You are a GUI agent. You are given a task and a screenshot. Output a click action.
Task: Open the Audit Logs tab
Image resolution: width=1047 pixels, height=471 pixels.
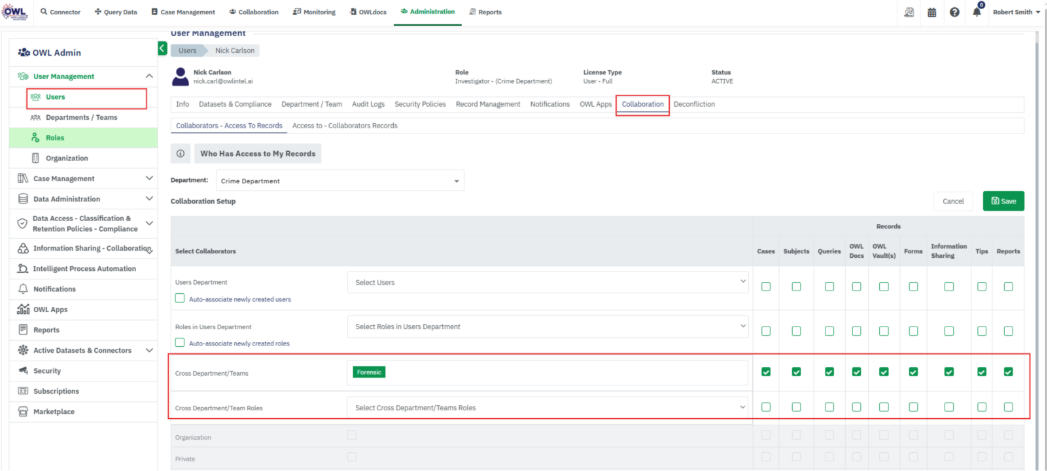368,104
